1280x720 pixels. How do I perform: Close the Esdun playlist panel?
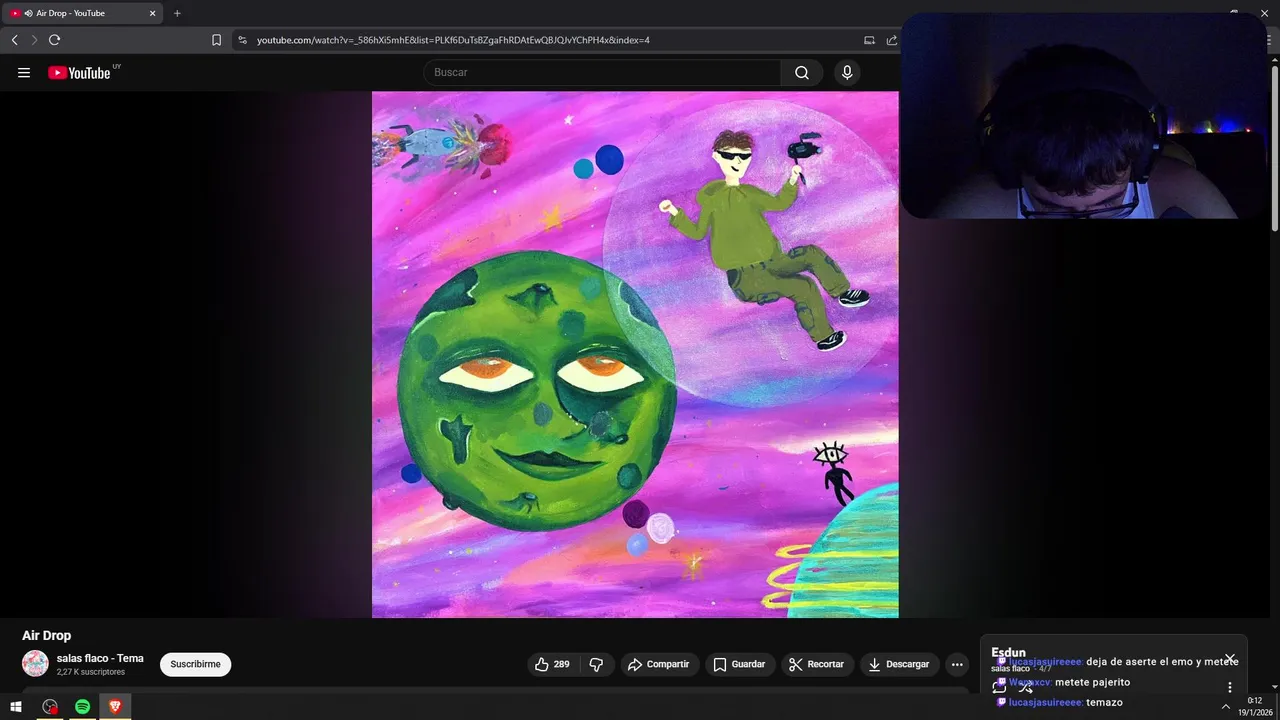point(1230,659)
